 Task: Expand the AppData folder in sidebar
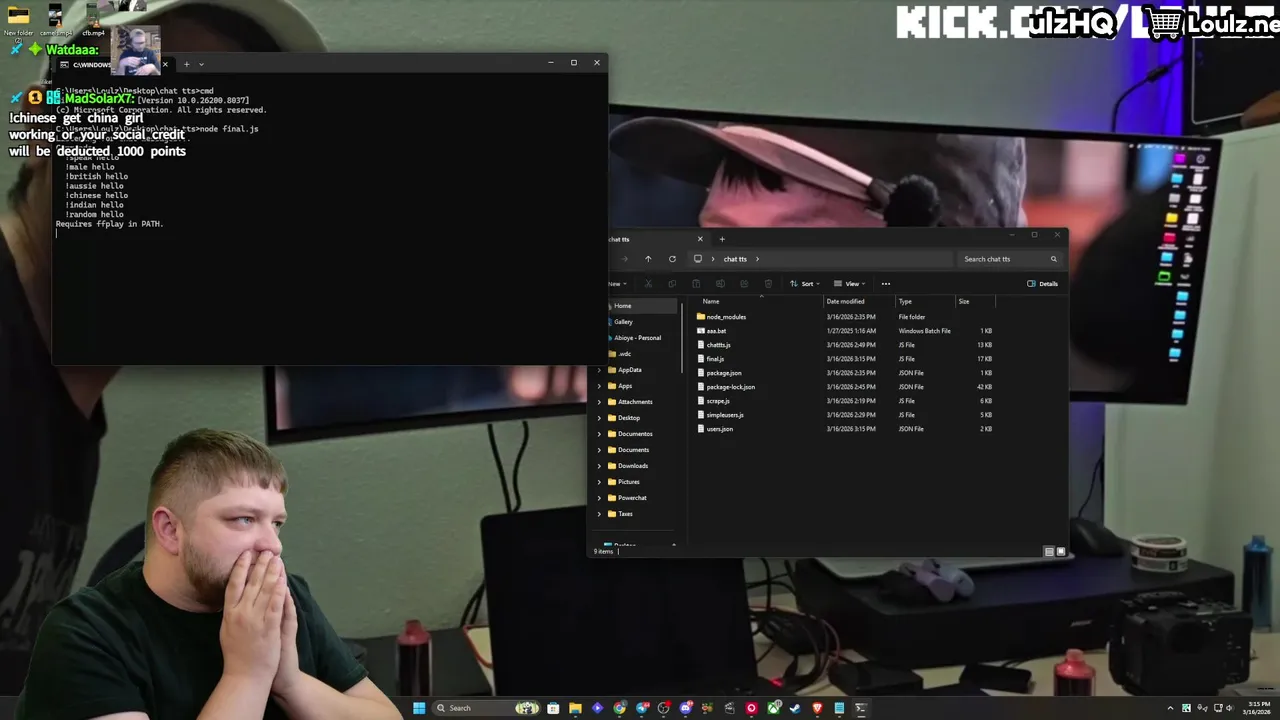tap(599, 370)
